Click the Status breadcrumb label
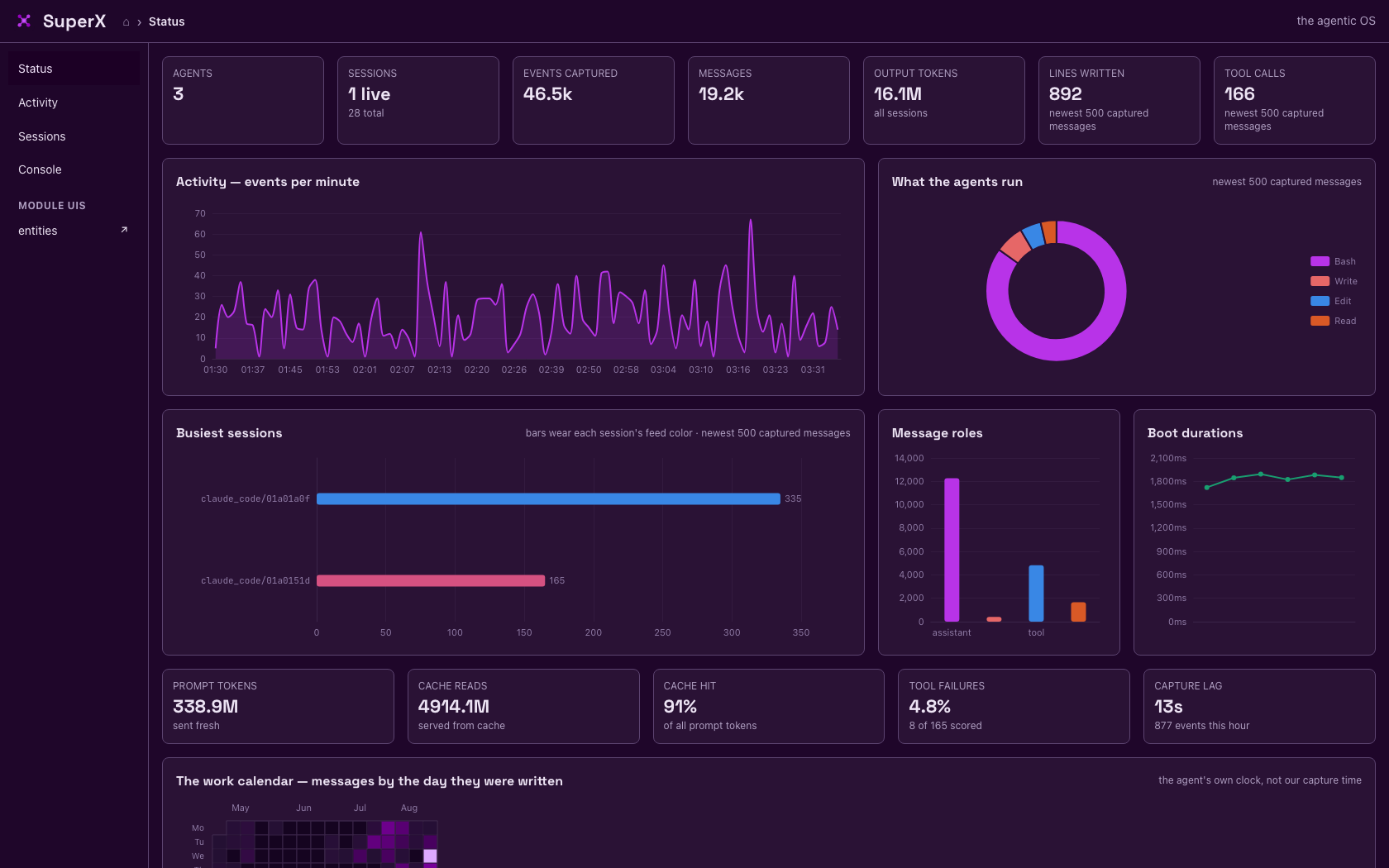This screenshot has width=1389, height=868. (x=166, y=21)
